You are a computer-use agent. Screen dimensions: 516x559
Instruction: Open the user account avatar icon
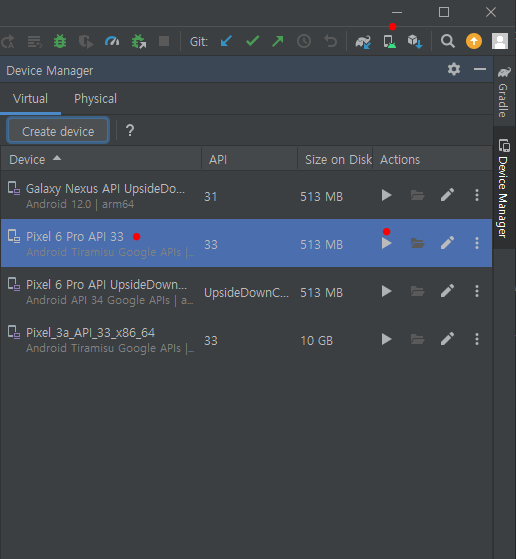point(500,41)
